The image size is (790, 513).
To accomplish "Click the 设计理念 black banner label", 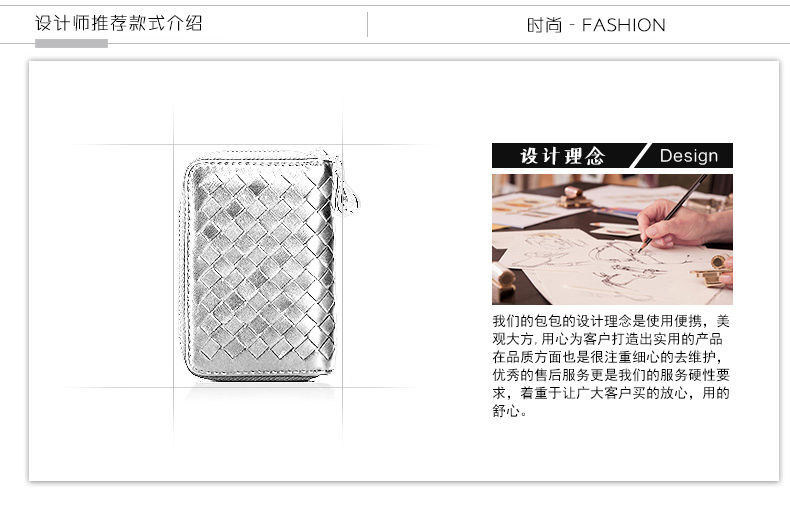I will pos(562,156).
